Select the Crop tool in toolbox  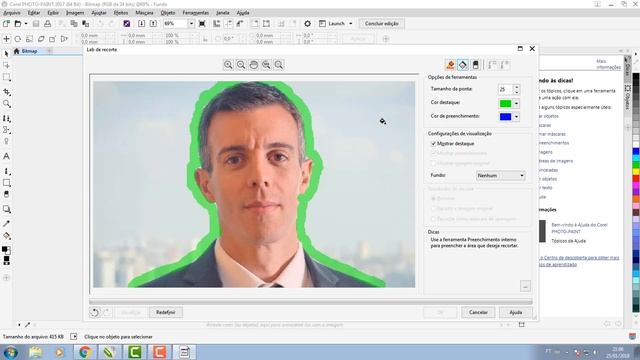(x=7, y=92)
